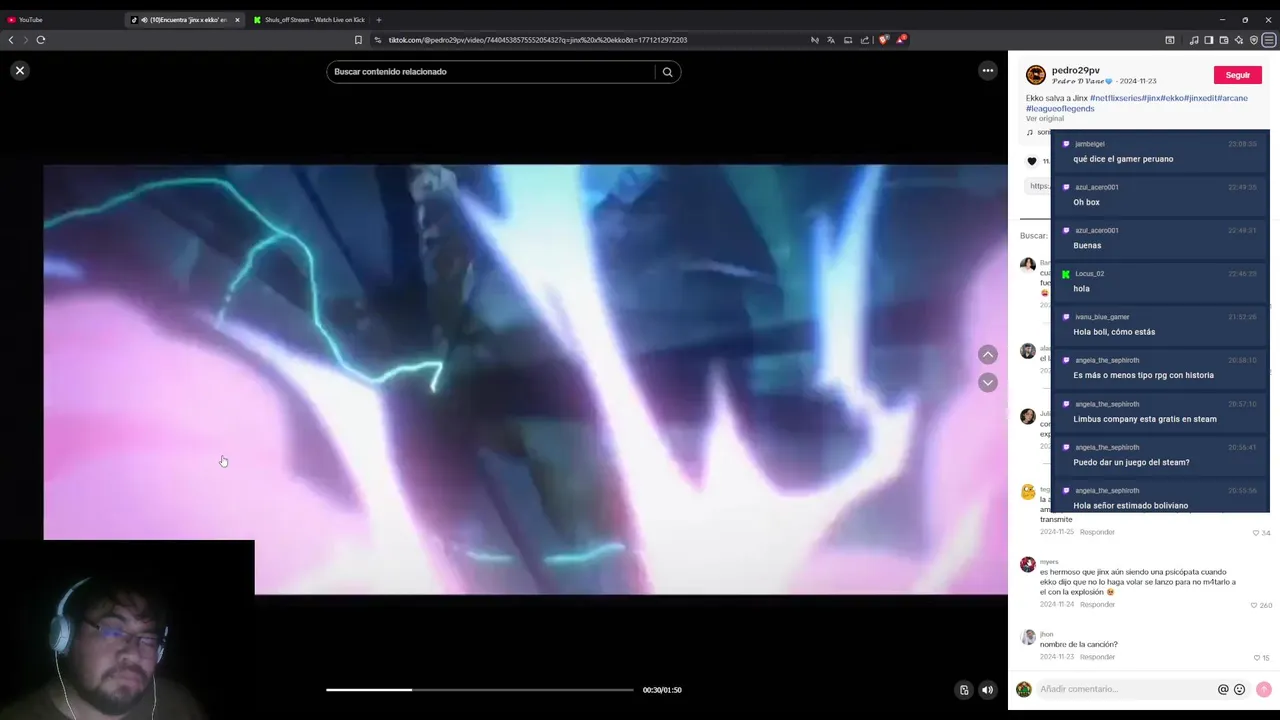This screenshot has height=720, width=1280.
Task: Click the search magnifier icon
Action: [667, 72]
